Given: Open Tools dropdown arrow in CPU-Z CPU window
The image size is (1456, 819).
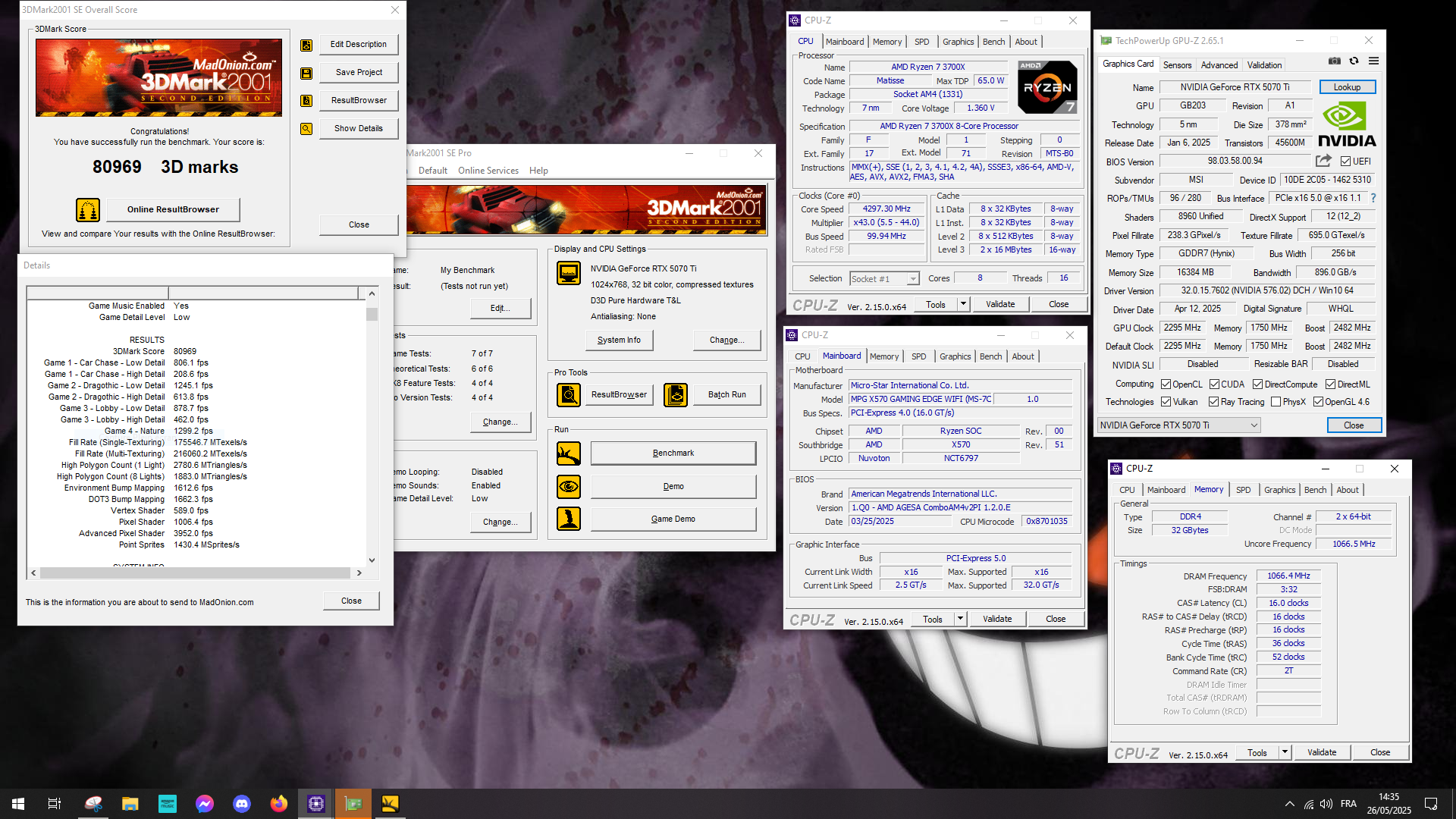Looking at the screenshot, I should pyautogui.click(x=963, y=304).
